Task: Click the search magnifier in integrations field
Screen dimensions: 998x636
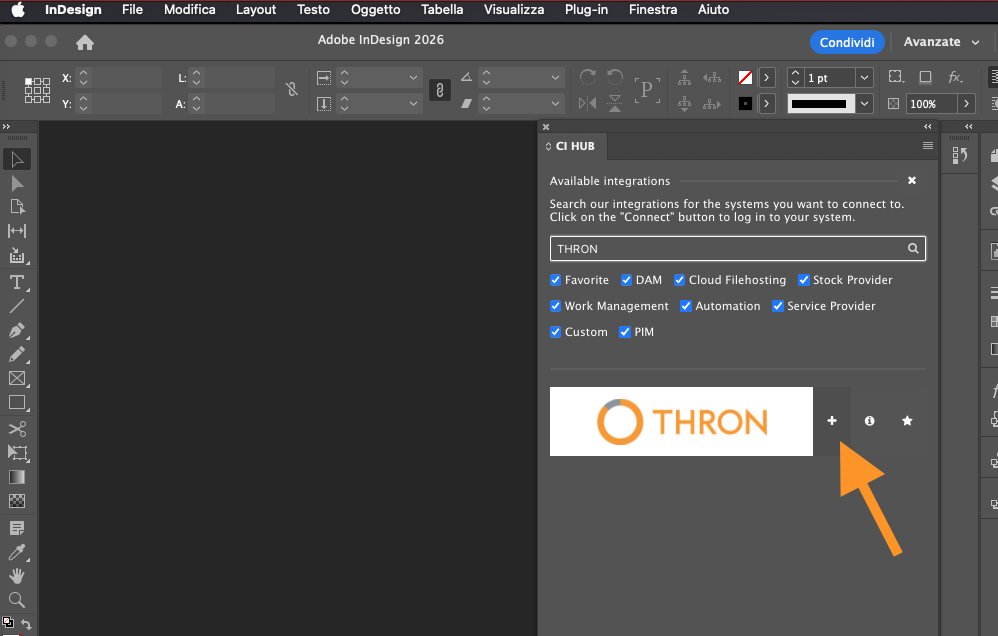Action: [913, 248]
